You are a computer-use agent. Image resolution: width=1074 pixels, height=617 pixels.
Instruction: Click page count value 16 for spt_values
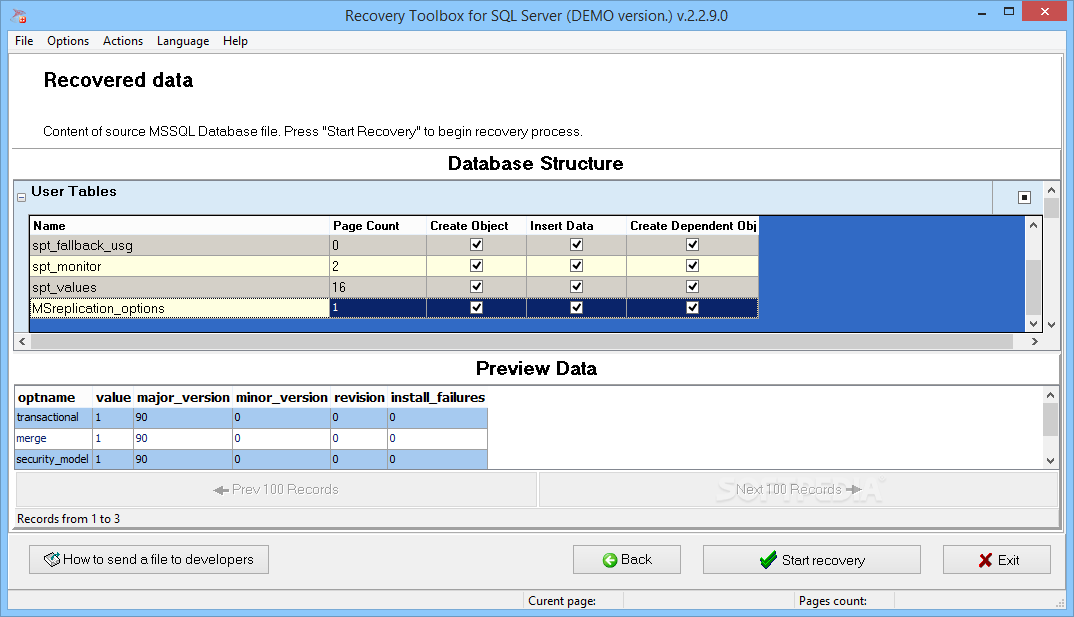[378, 287]
